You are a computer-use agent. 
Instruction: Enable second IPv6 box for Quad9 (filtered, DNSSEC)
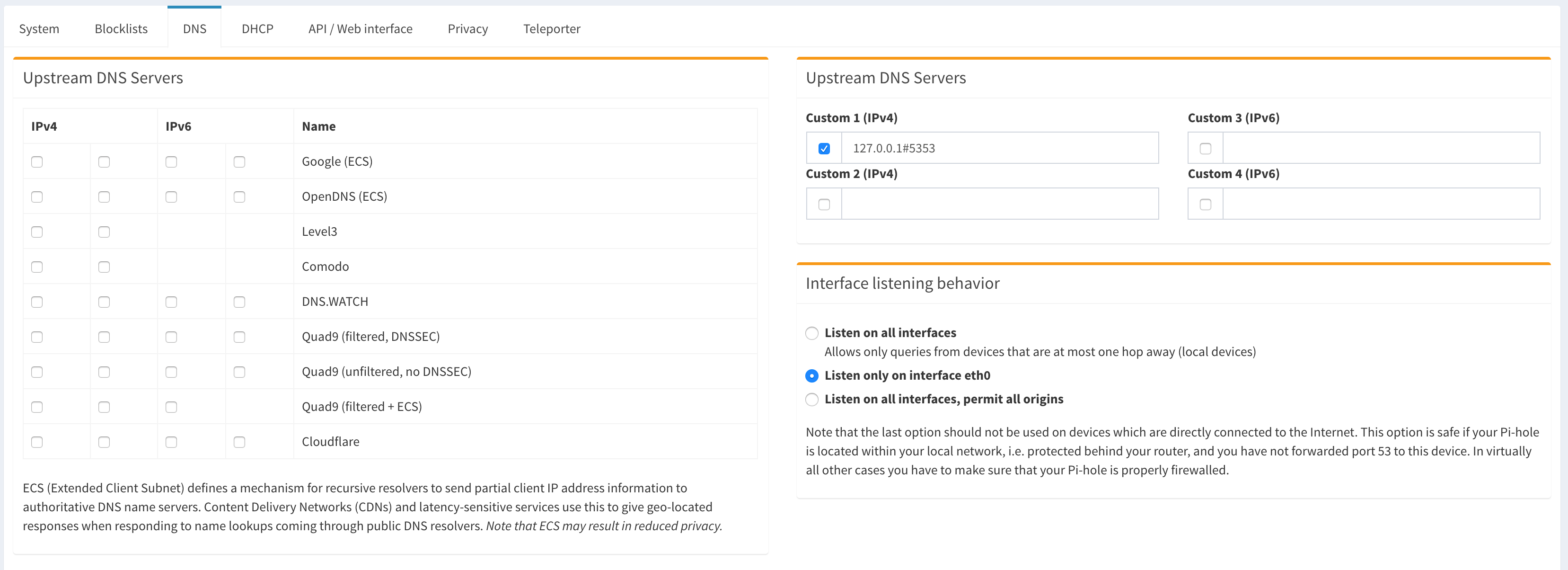pyautogui.click(x=239, y=338)
